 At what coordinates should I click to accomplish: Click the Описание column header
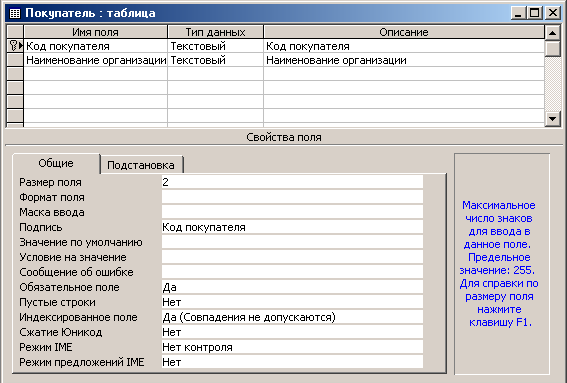tap(404, 32)
